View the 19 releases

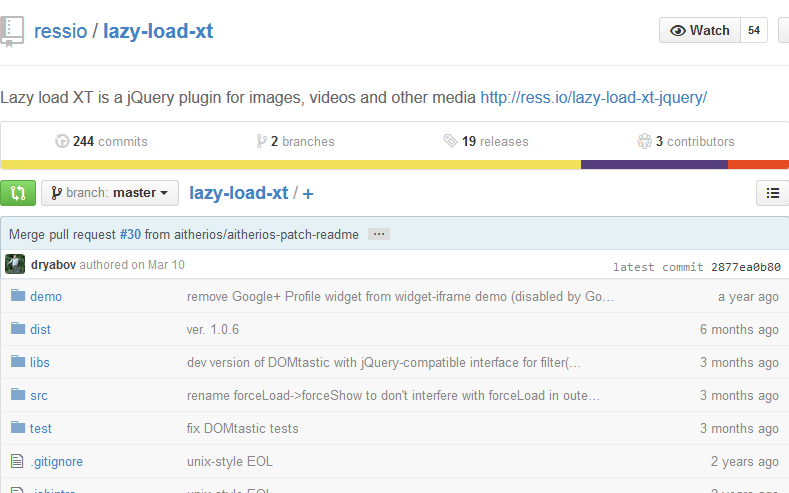(495, 141)
